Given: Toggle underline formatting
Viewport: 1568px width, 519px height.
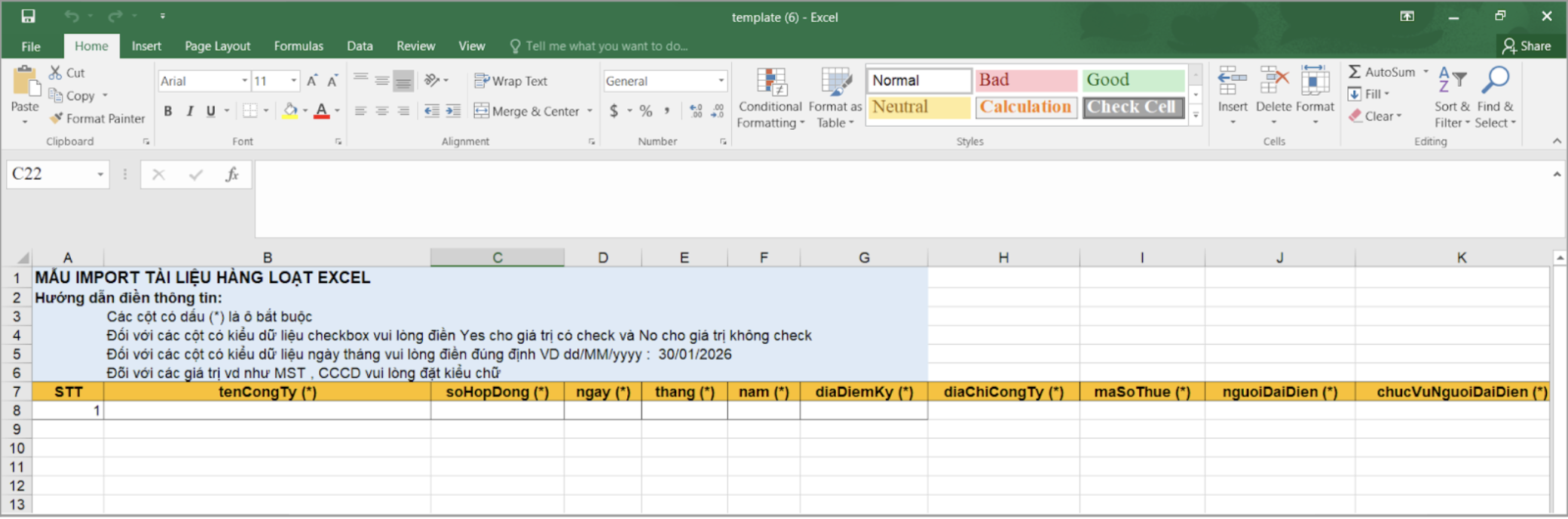Looking at the screenshot, I should [x=211, y=111].
